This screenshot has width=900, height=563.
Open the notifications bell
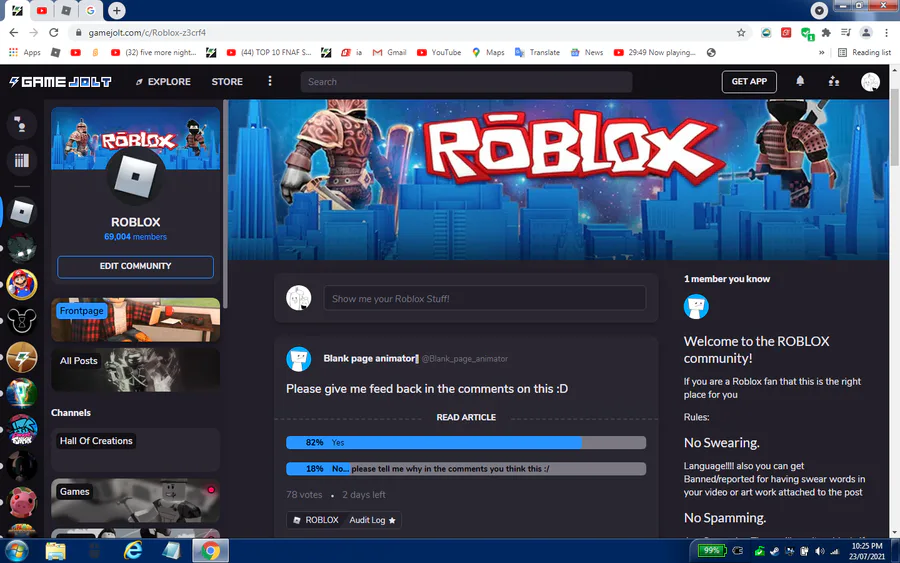tap(800, 81)
